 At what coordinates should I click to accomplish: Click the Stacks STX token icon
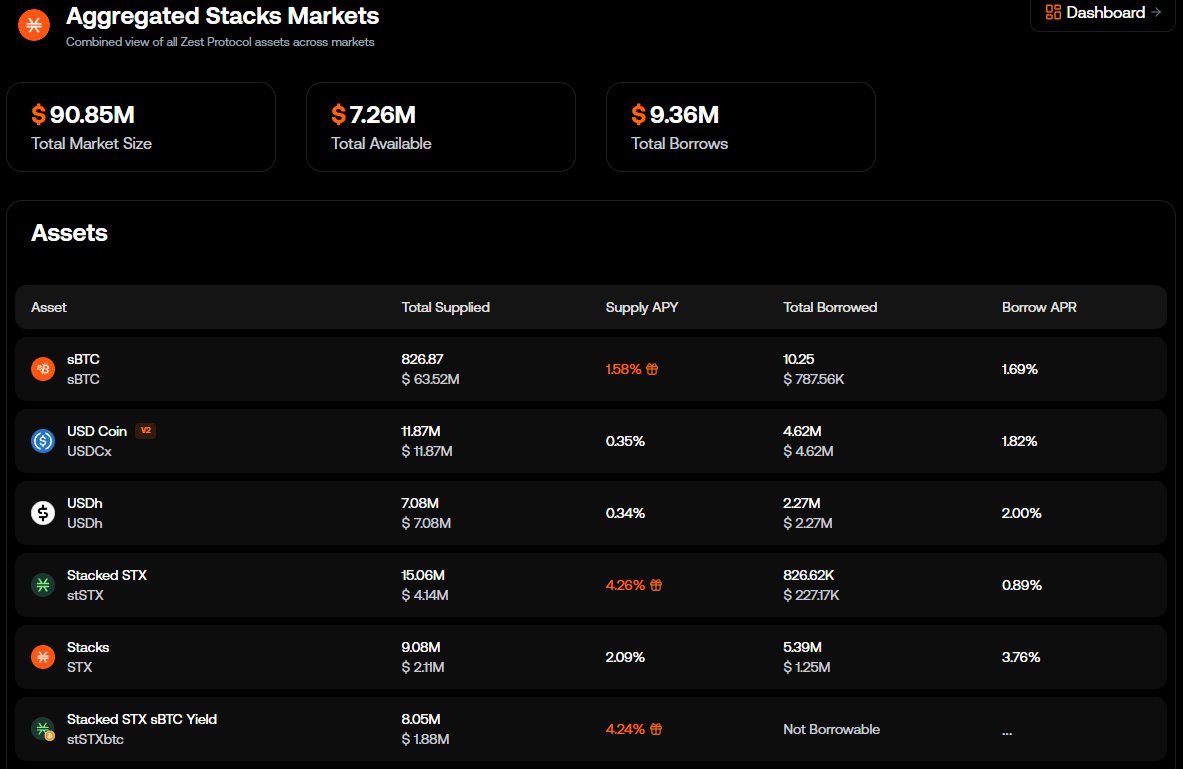(x=43, y=657)
